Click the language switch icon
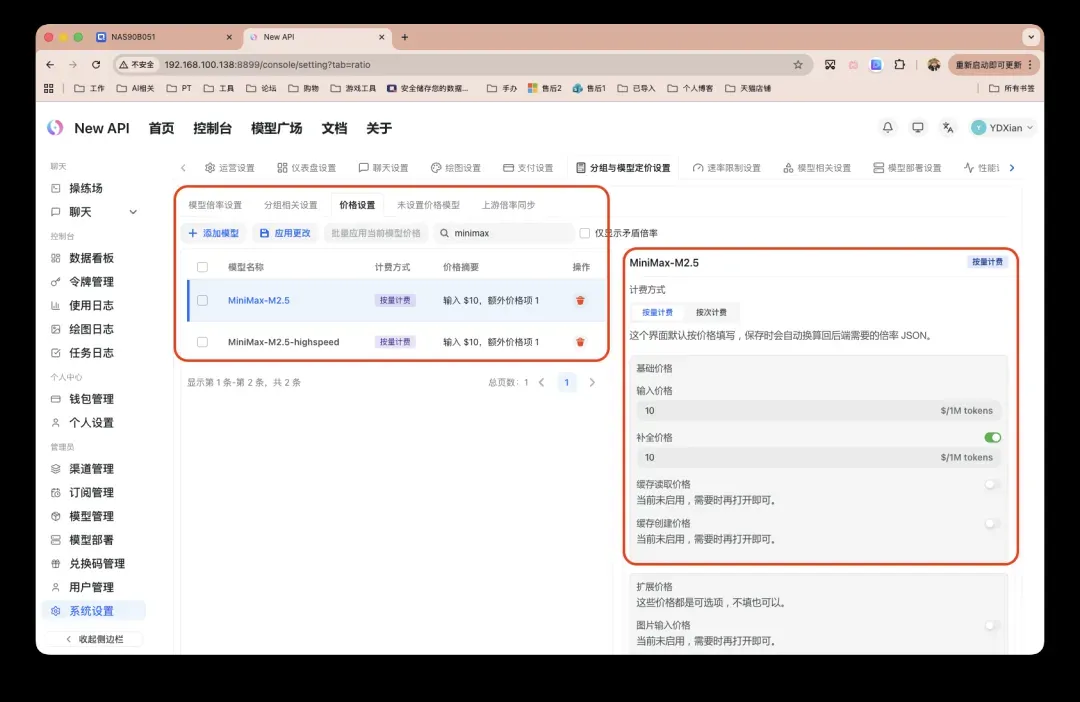1080x702 pixels. pyautogui.click(x=947, y=128)
